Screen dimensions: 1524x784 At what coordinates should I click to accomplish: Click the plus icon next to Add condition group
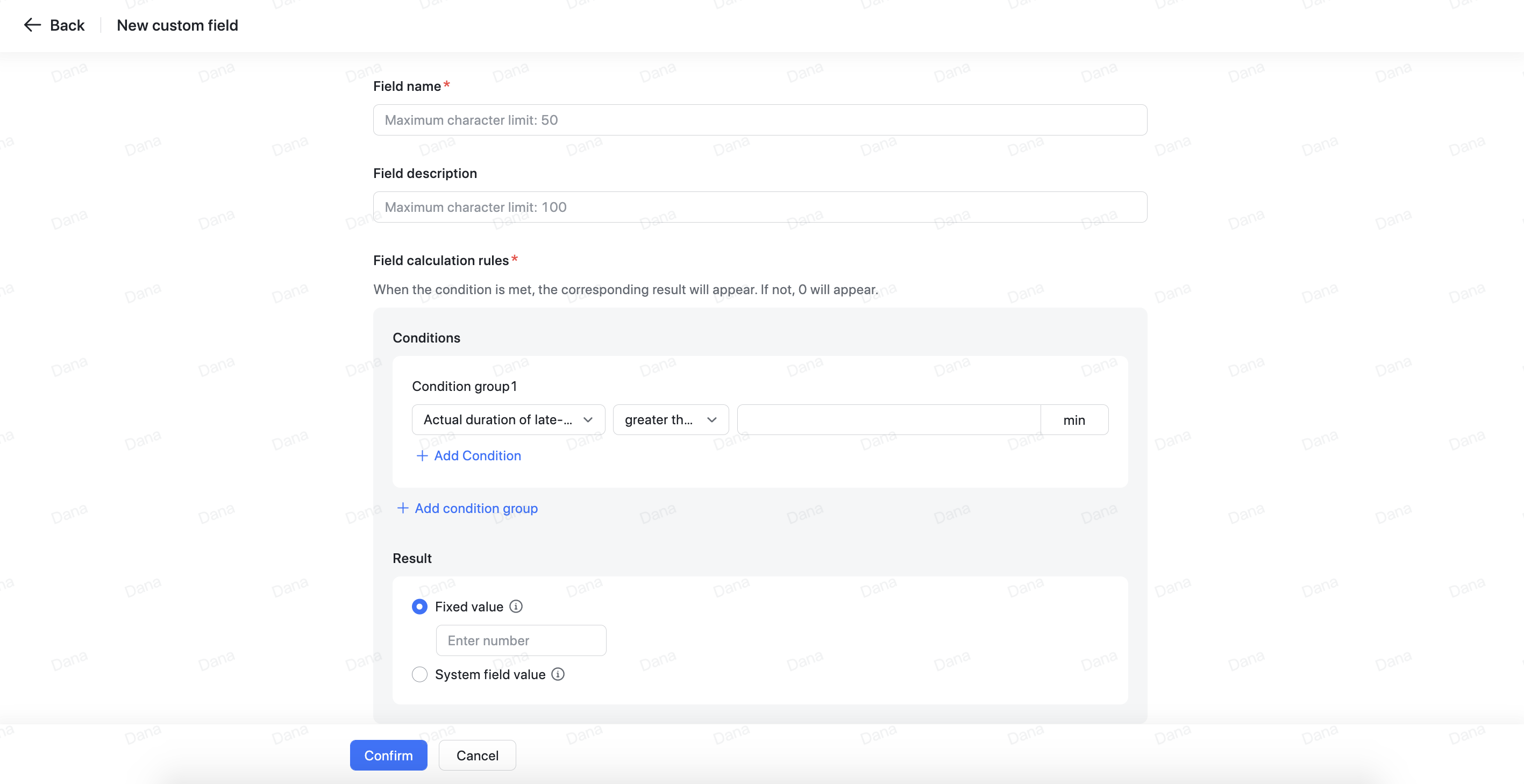[x=403, y=508]
